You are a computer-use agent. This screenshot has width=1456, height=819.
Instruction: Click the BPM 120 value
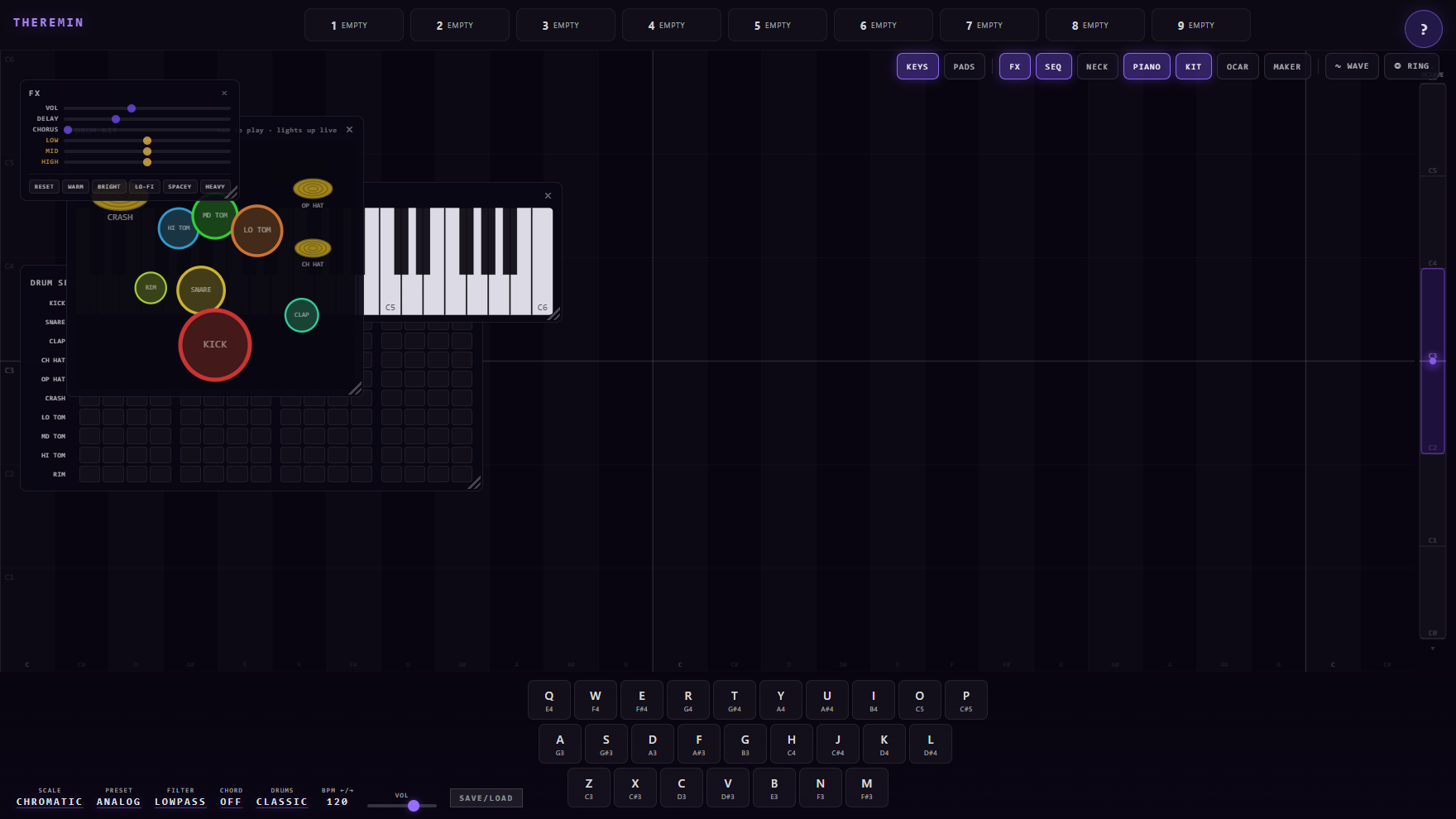coord(338,802)
